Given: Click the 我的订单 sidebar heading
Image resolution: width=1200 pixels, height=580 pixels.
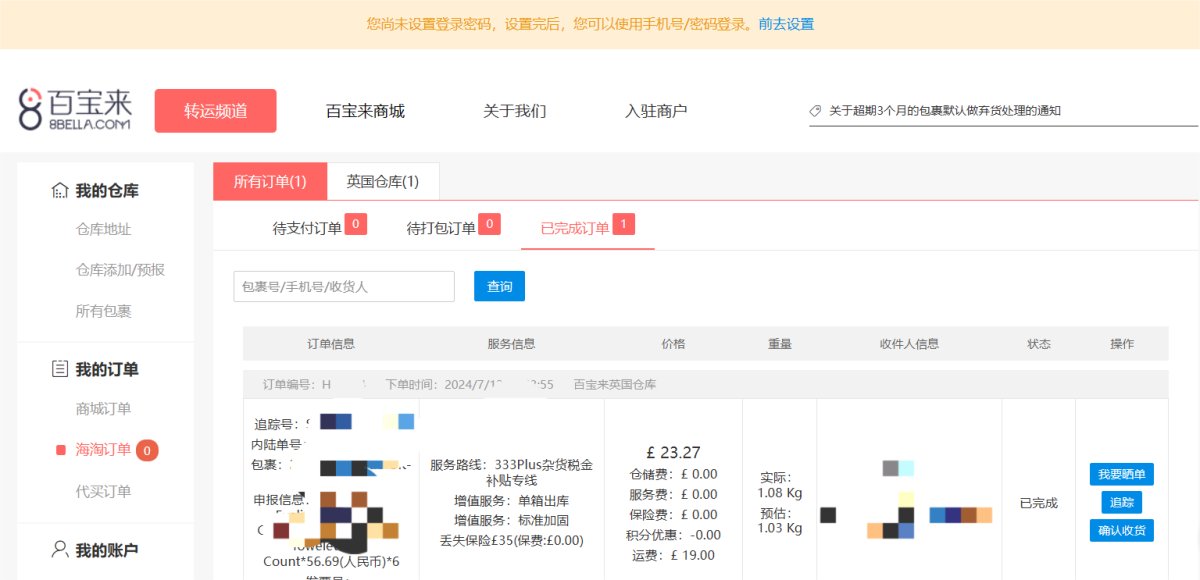Looking at the screenshot, I should pos(107,369).
